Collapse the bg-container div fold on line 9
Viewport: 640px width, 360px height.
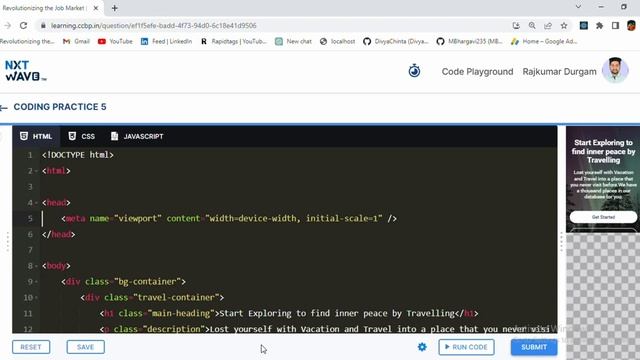[x=36, y=282]
